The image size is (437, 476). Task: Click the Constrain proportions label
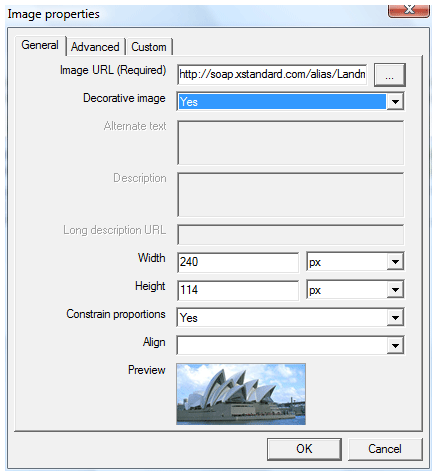click(x=116, y=314)
